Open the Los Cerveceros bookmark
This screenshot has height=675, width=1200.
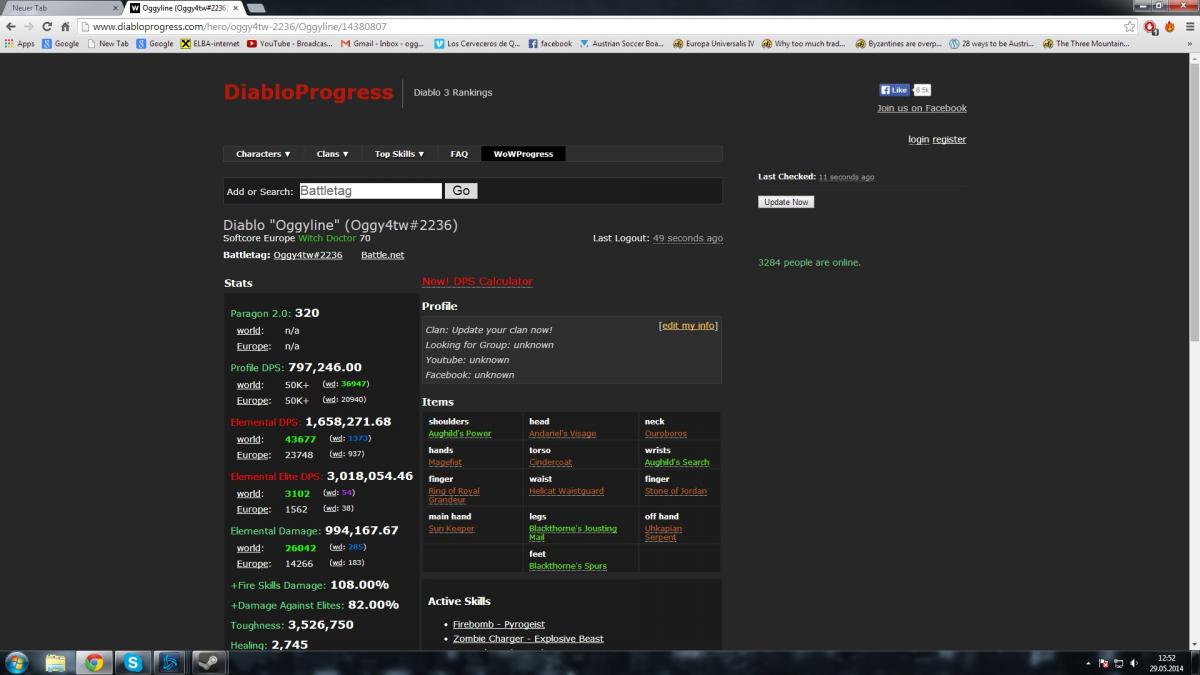click(476, 44)
